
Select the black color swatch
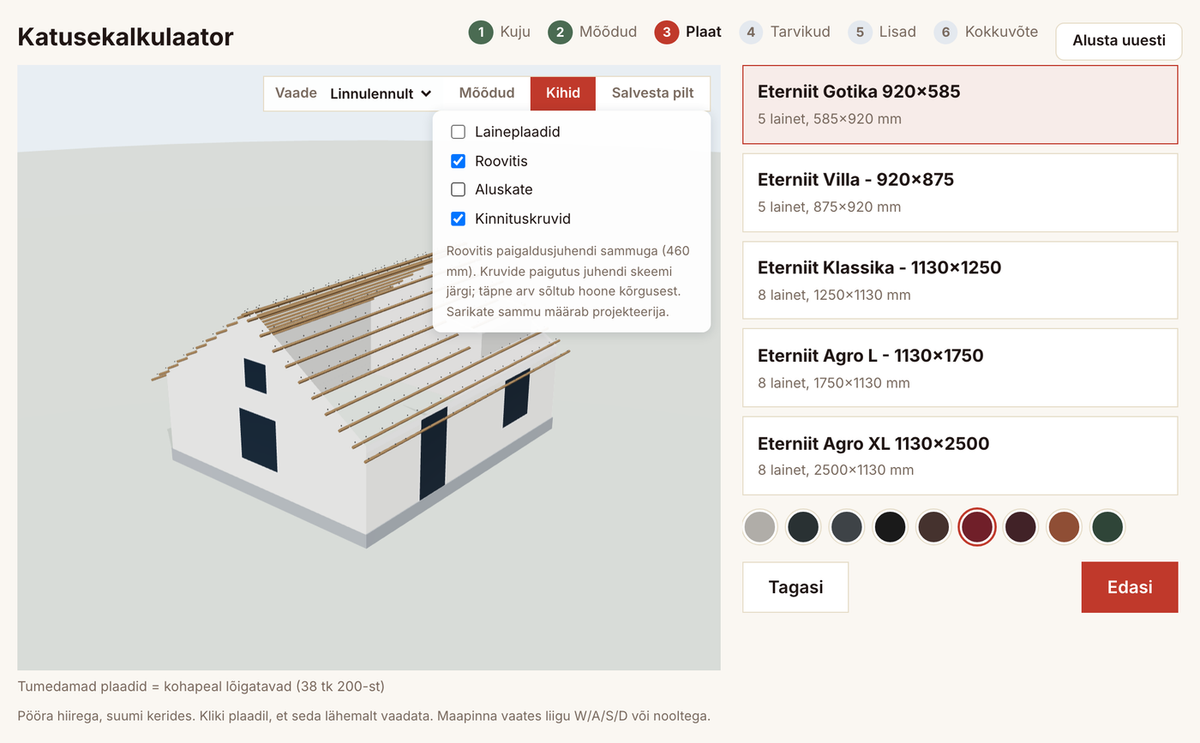click(x=890, y=526)
